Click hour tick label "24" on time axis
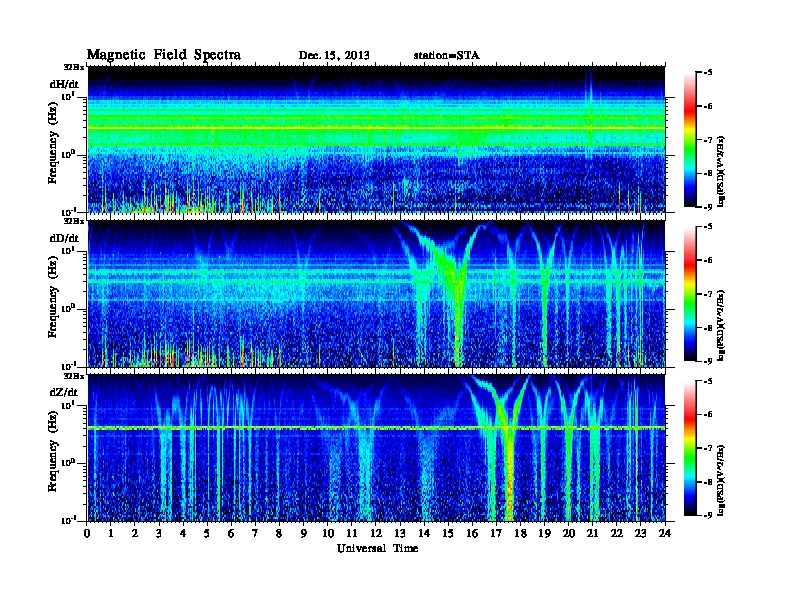The width and height of the screenshot is (792, 612). (x=665, y=534)
